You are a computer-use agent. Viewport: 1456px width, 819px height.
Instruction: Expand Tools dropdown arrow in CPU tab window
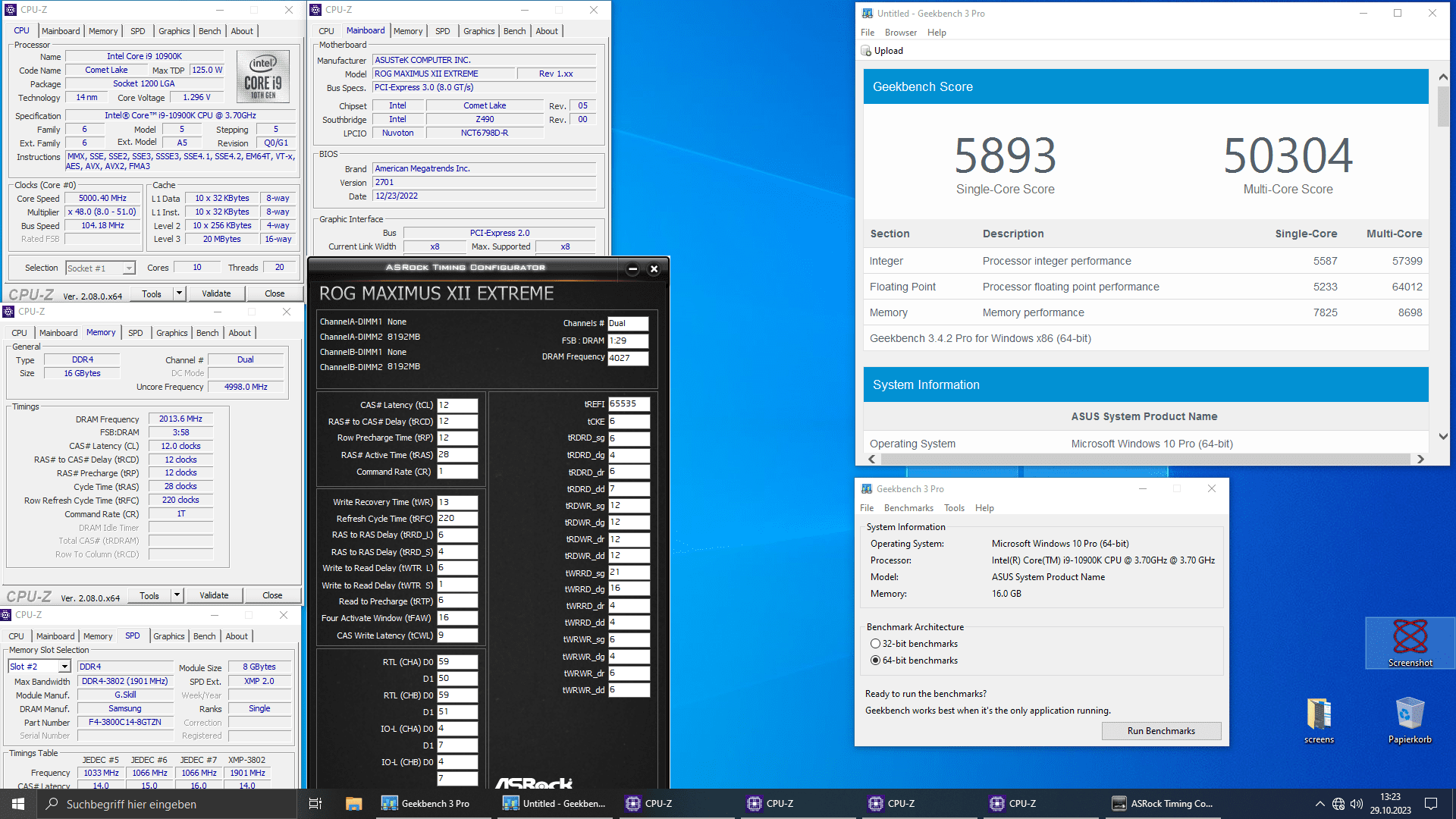click(x=179, y=293)
